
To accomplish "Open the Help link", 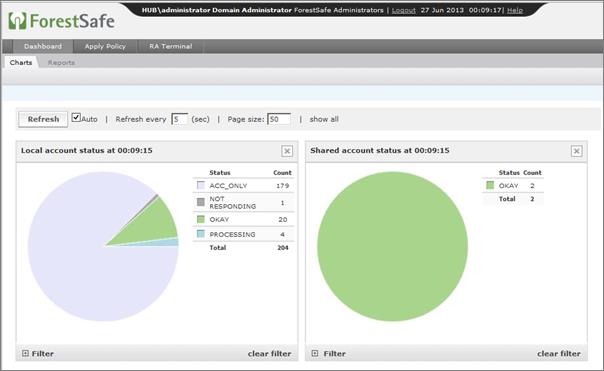I will click(x=515, y=10).
